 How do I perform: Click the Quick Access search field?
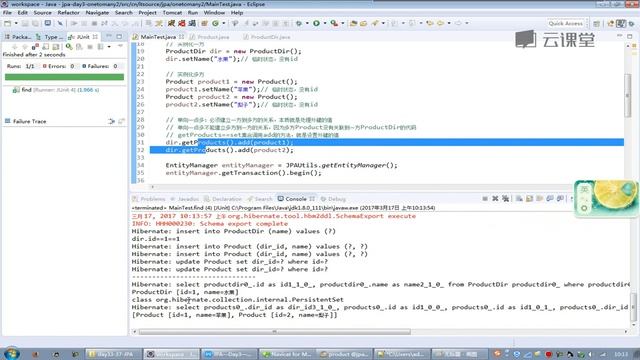click(x=566, y=23)
